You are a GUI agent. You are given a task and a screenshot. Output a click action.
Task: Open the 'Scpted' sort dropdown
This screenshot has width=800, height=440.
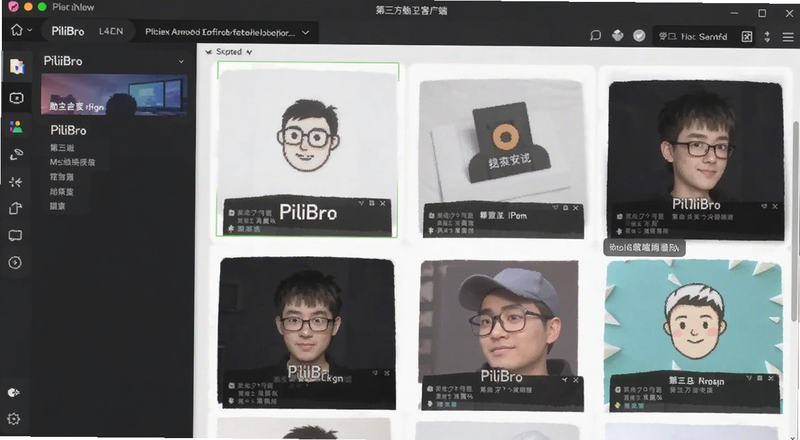tap(234, 52)
